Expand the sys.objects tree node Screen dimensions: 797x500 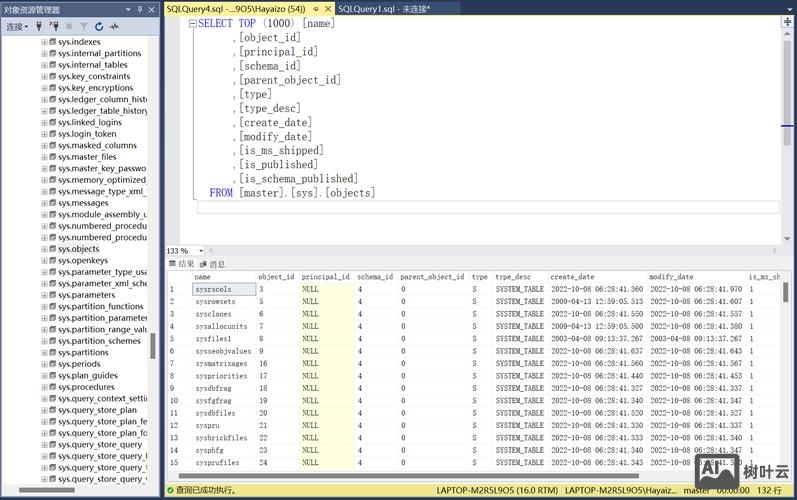click(x=44, y=249)
